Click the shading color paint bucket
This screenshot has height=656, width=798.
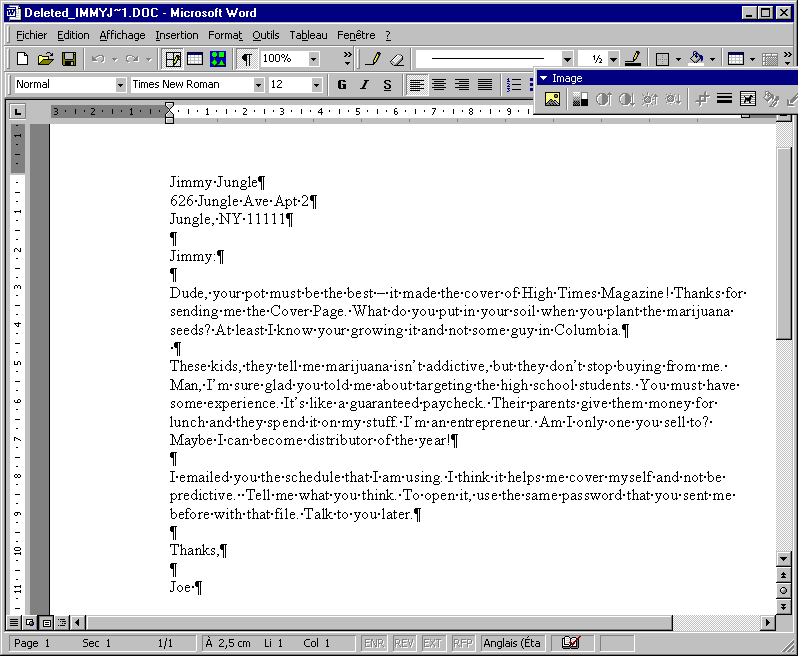point(696,59)
